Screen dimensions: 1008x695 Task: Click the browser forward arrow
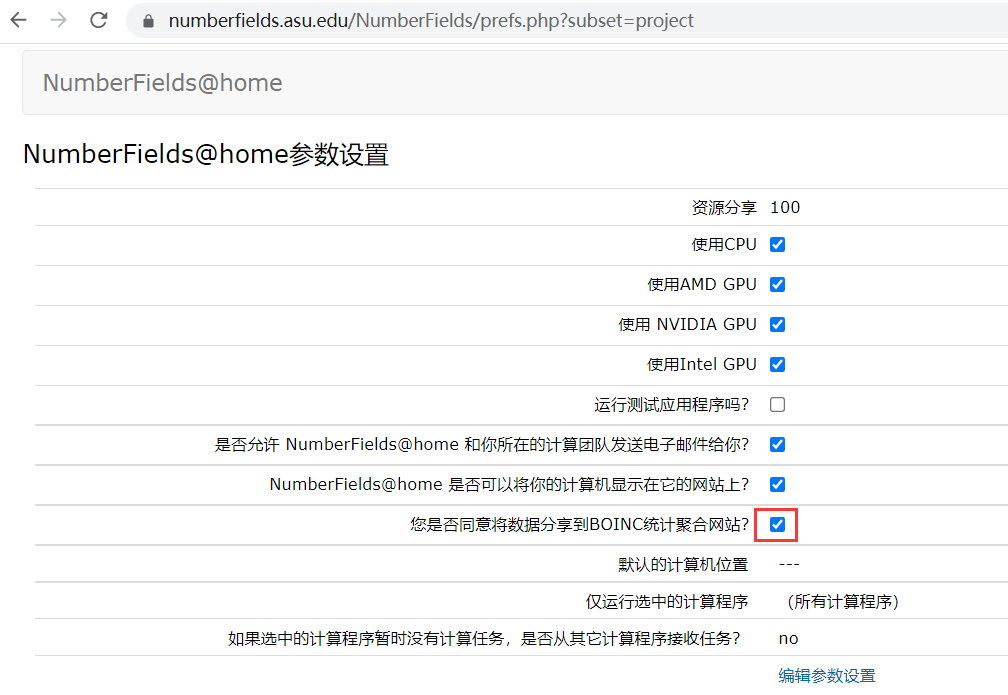tap(58, 20)
